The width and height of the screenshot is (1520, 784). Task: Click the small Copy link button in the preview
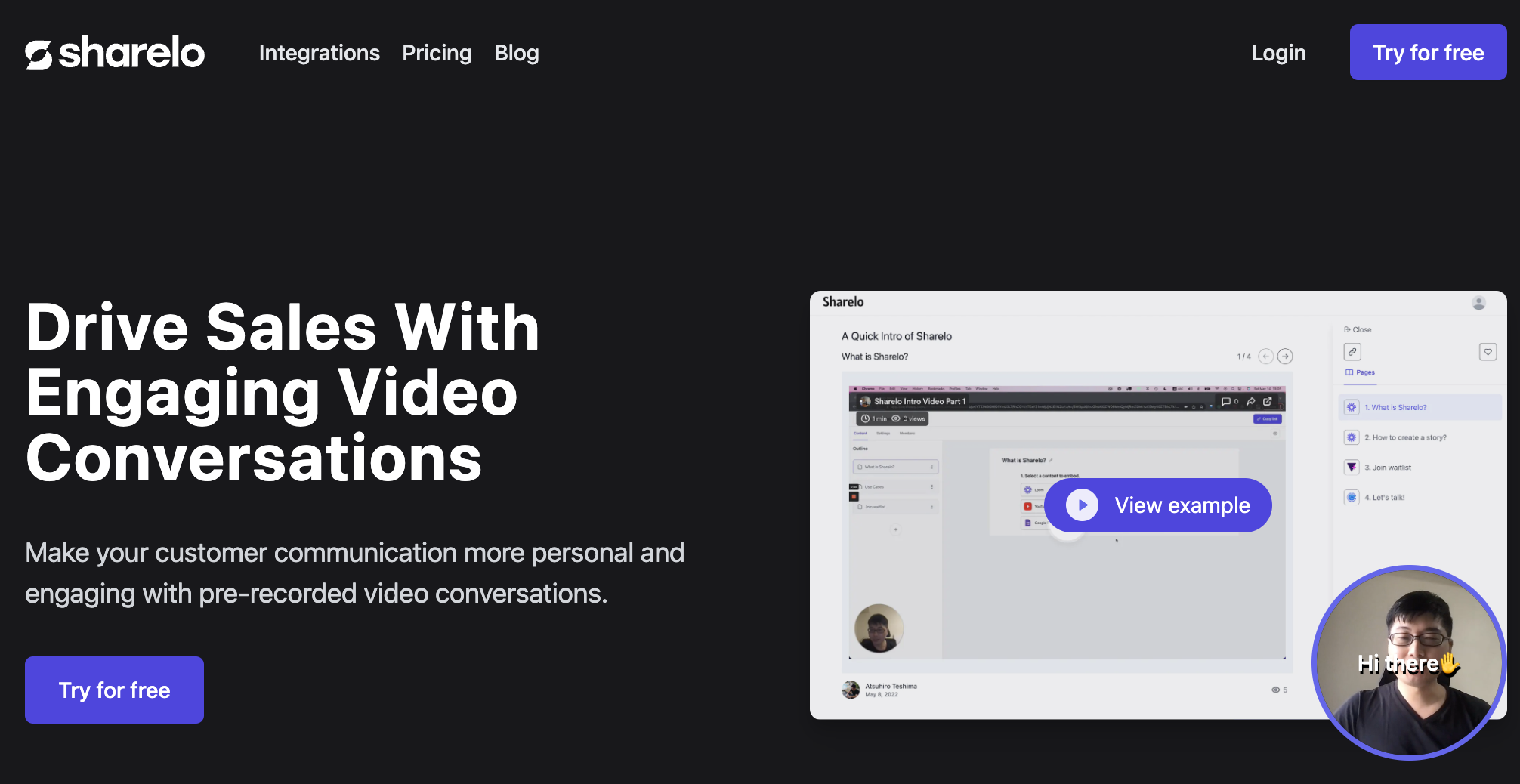tap(1268, 418)
